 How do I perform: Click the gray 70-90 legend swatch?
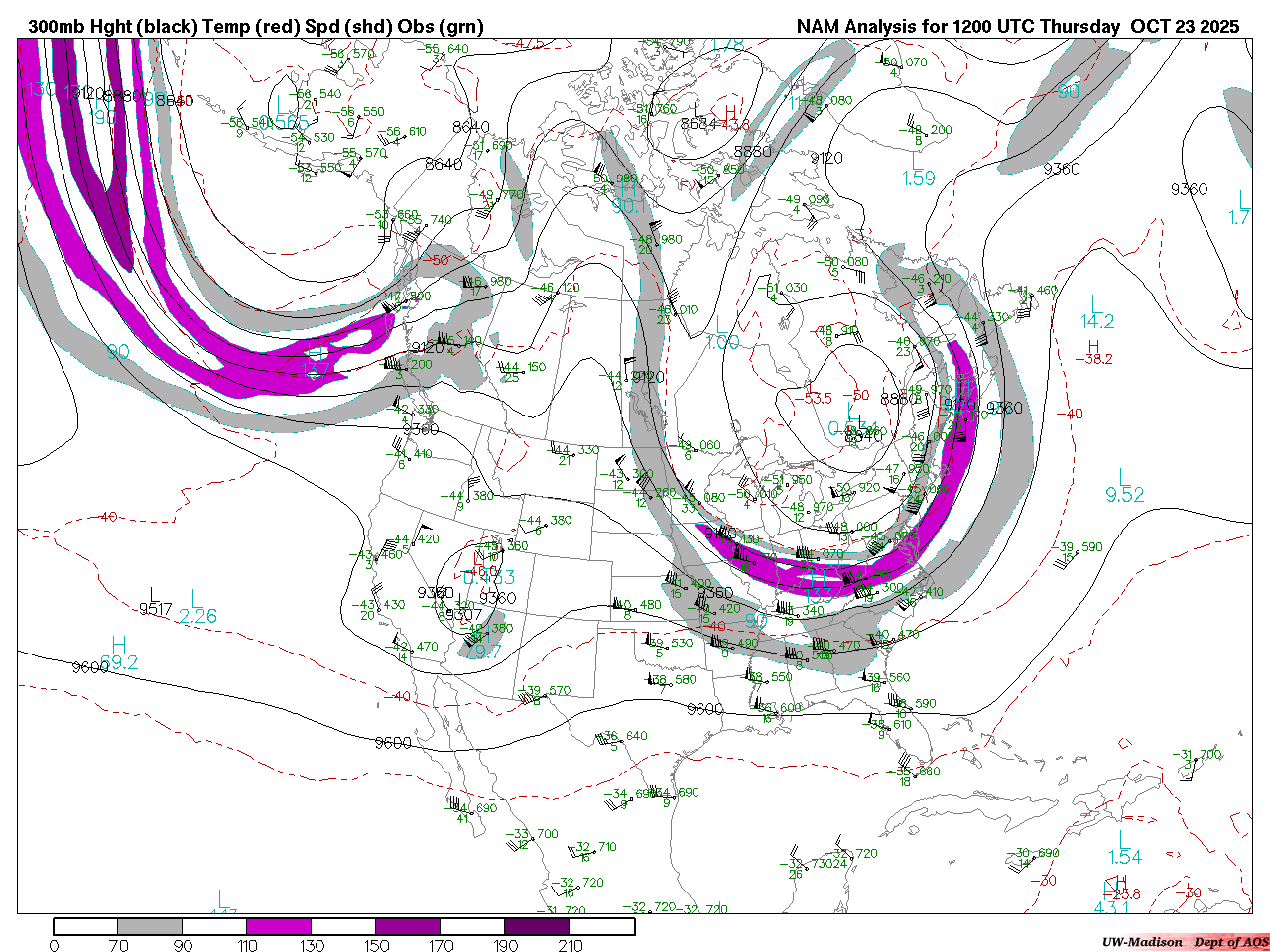tap(150, 926)
